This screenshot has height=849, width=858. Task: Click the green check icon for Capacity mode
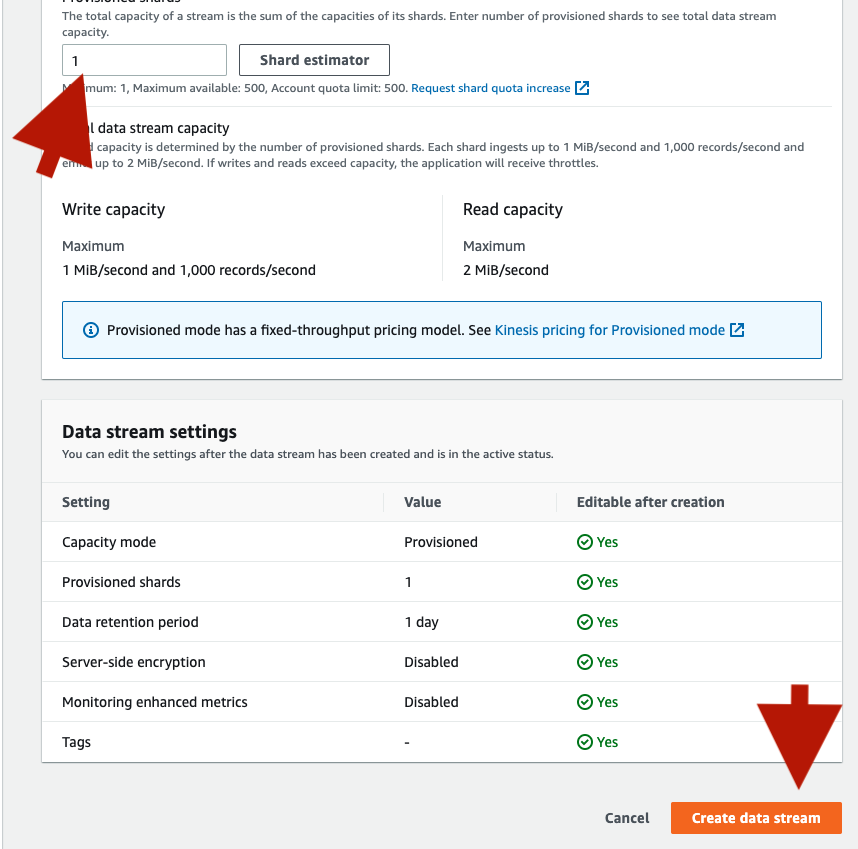585,542
